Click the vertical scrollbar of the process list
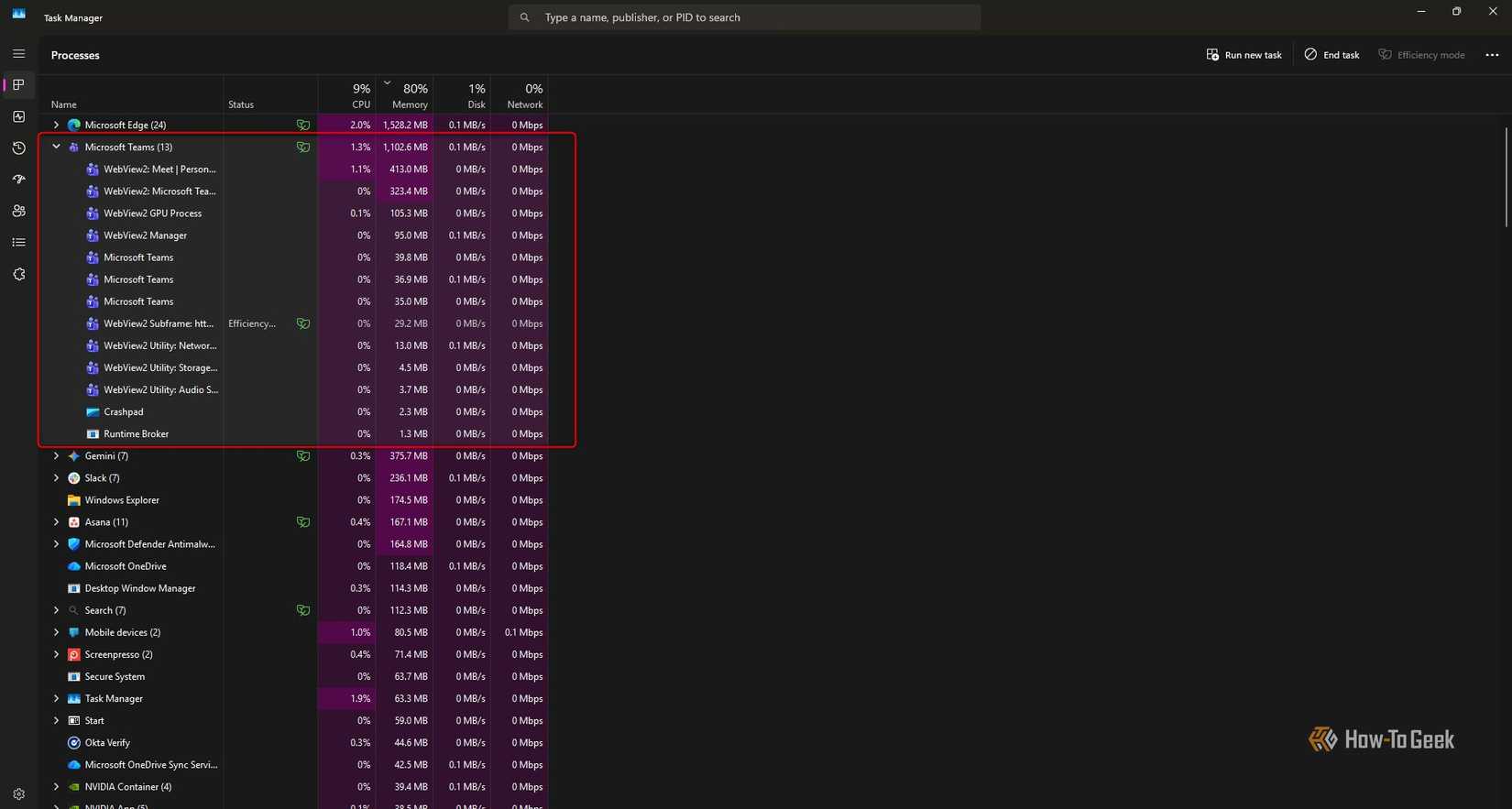 [x=1507, y=178]
